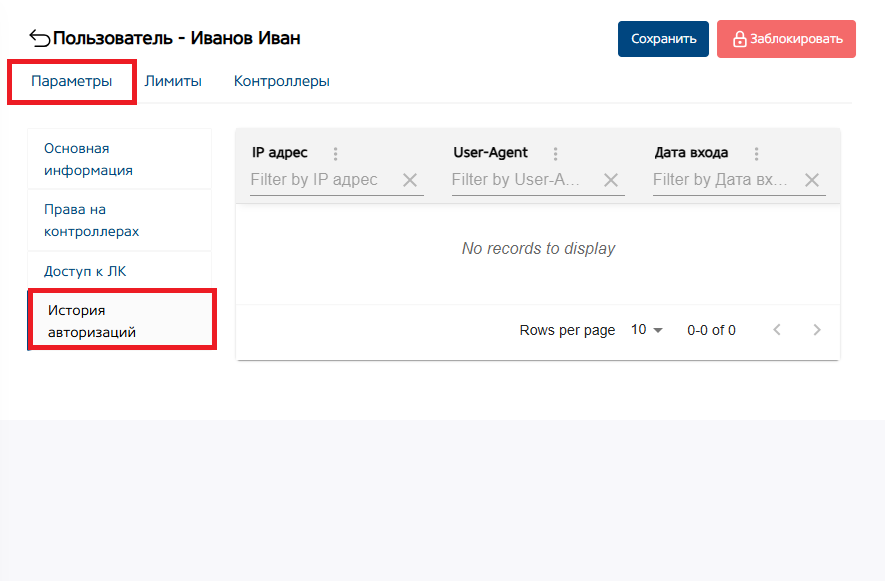885x581 pixels.
Task: Open Дата входа column menu dots
Action: [756, 154]
